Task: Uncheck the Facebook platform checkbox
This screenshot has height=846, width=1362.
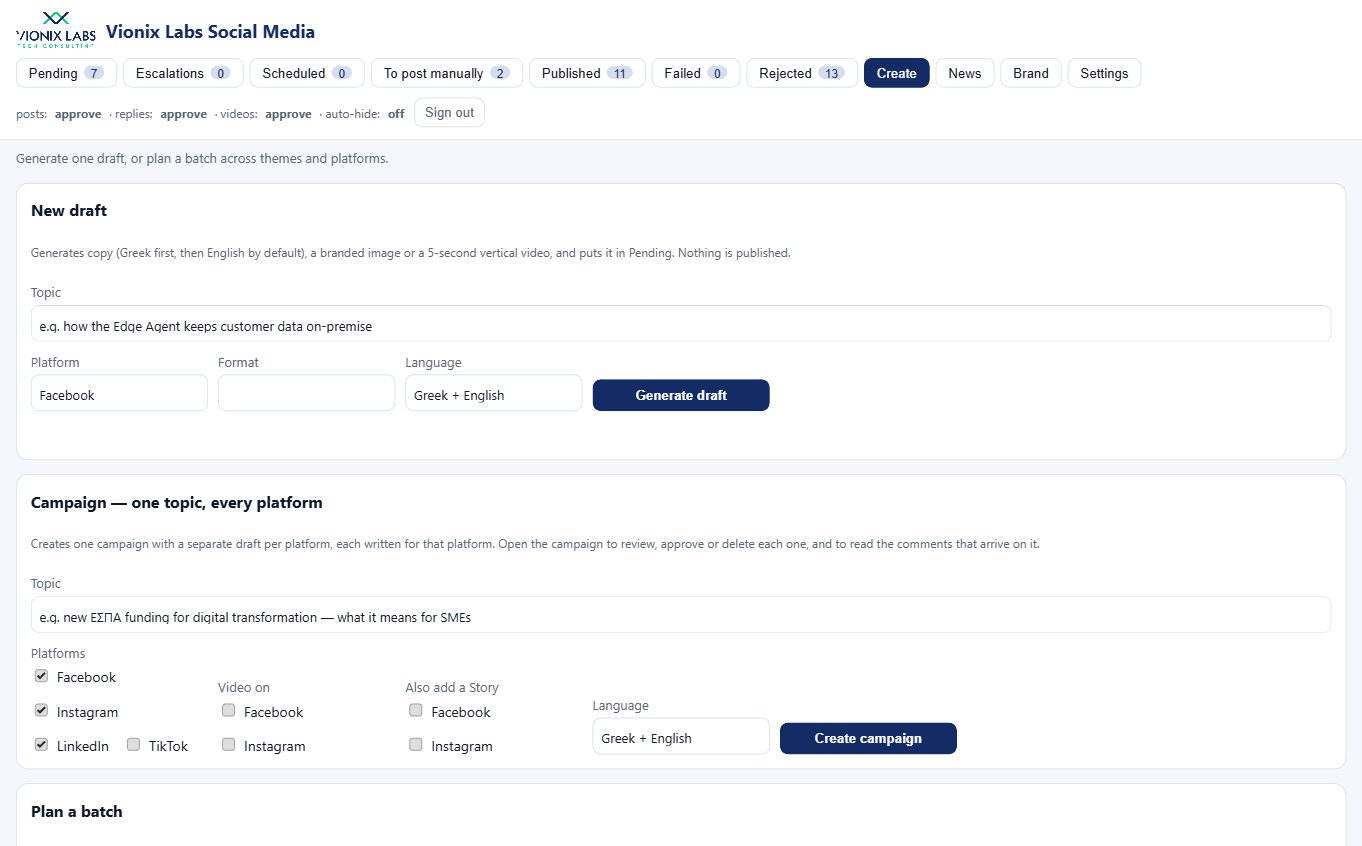Action: (x=41, y=676)
